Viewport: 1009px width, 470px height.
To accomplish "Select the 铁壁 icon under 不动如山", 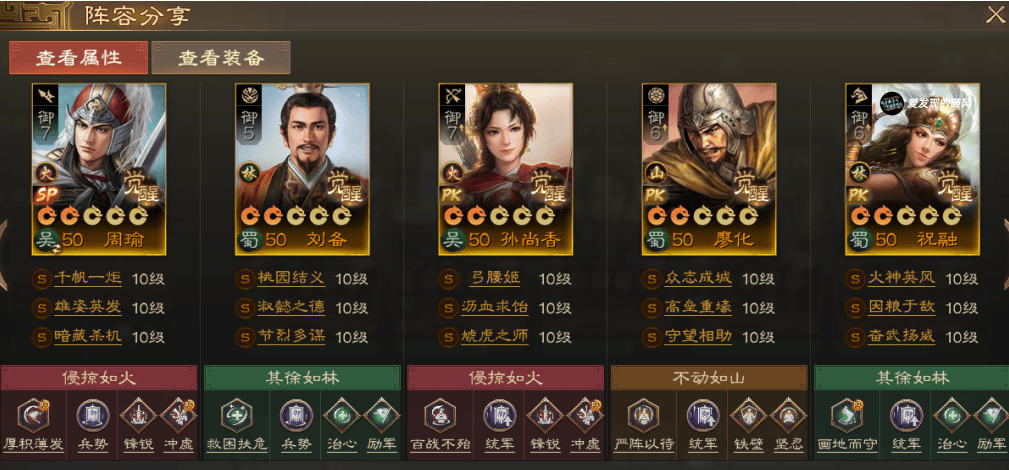I will 748,415.
